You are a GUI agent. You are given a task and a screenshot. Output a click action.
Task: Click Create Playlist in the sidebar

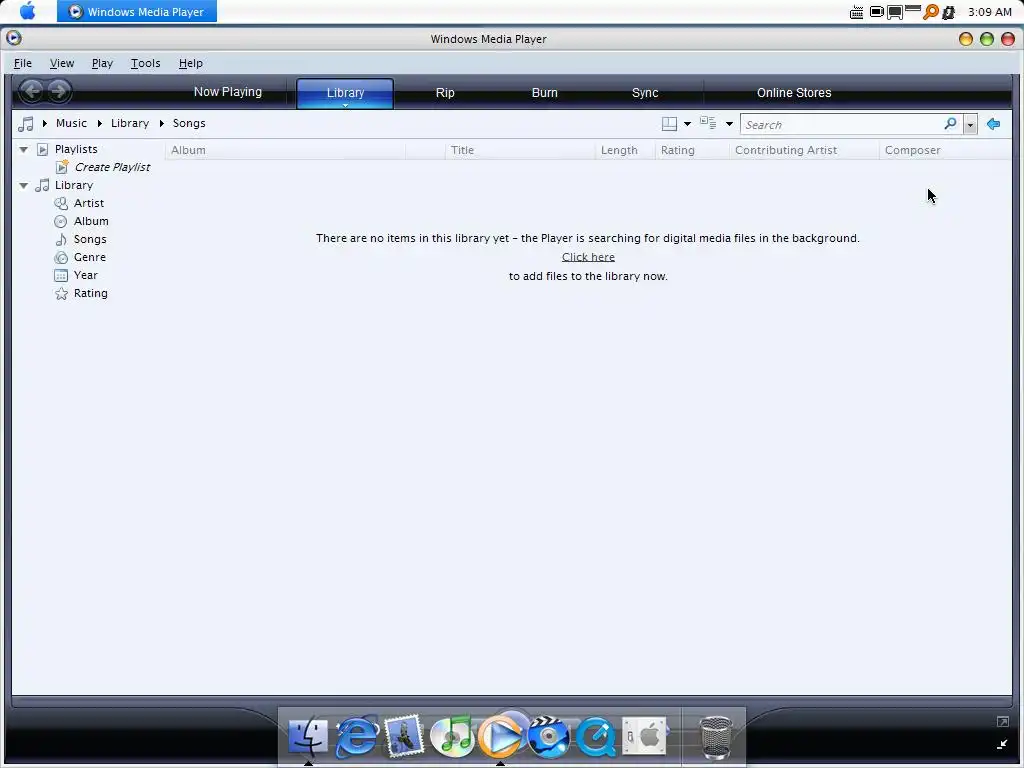112,167
